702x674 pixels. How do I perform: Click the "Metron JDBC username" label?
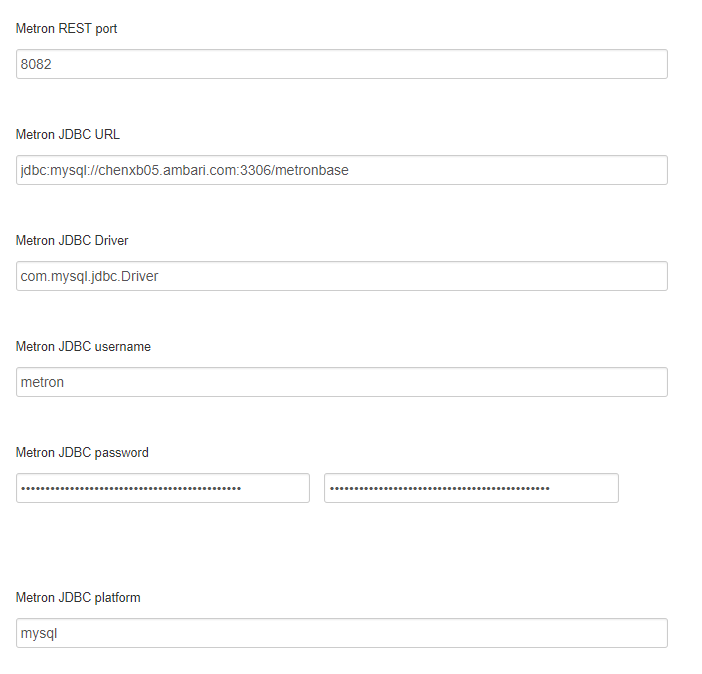click(83, 347)
